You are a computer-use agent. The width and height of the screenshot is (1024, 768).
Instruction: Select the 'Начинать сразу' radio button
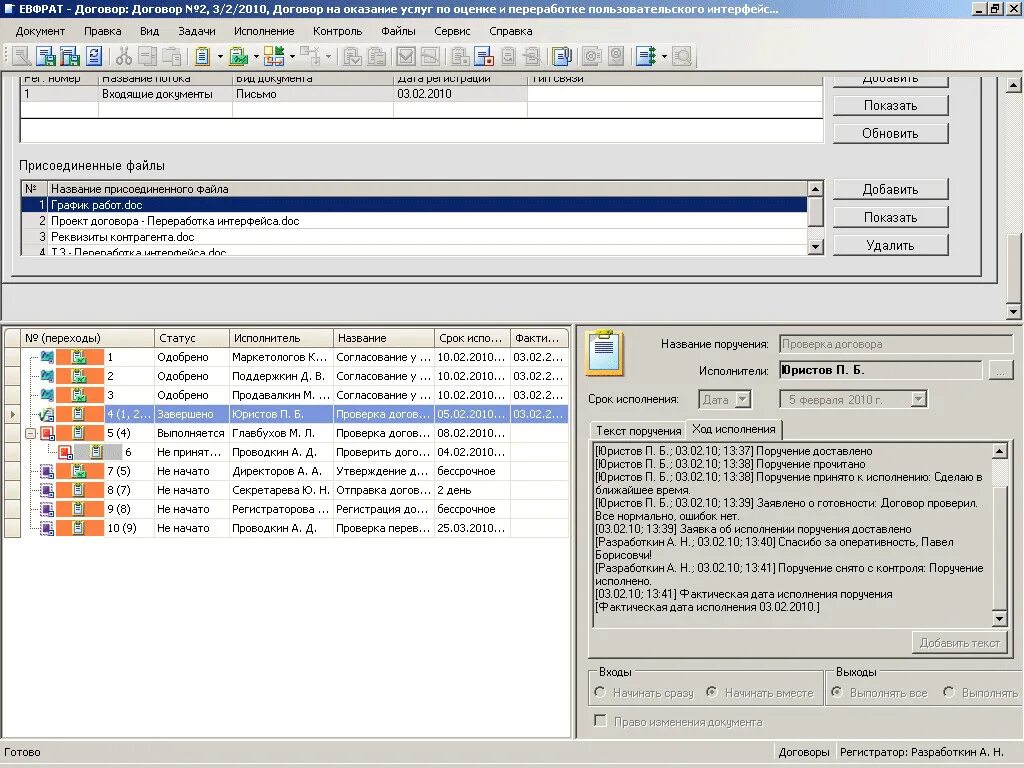pos(600,692)
